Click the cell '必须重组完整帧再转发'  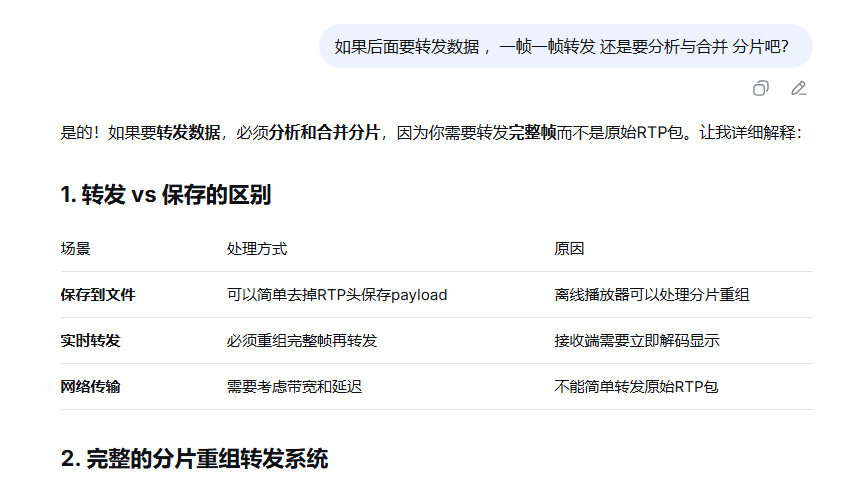coord(302,341)
